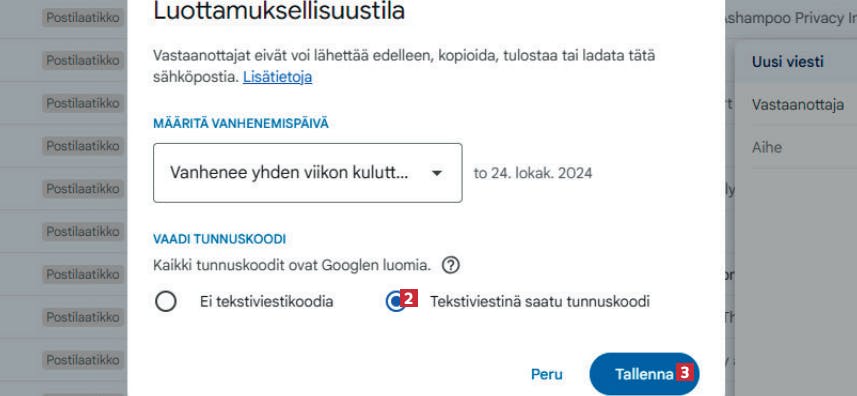
Task: Click the 'Uusi viesti' window header
Action: [788, 62]
